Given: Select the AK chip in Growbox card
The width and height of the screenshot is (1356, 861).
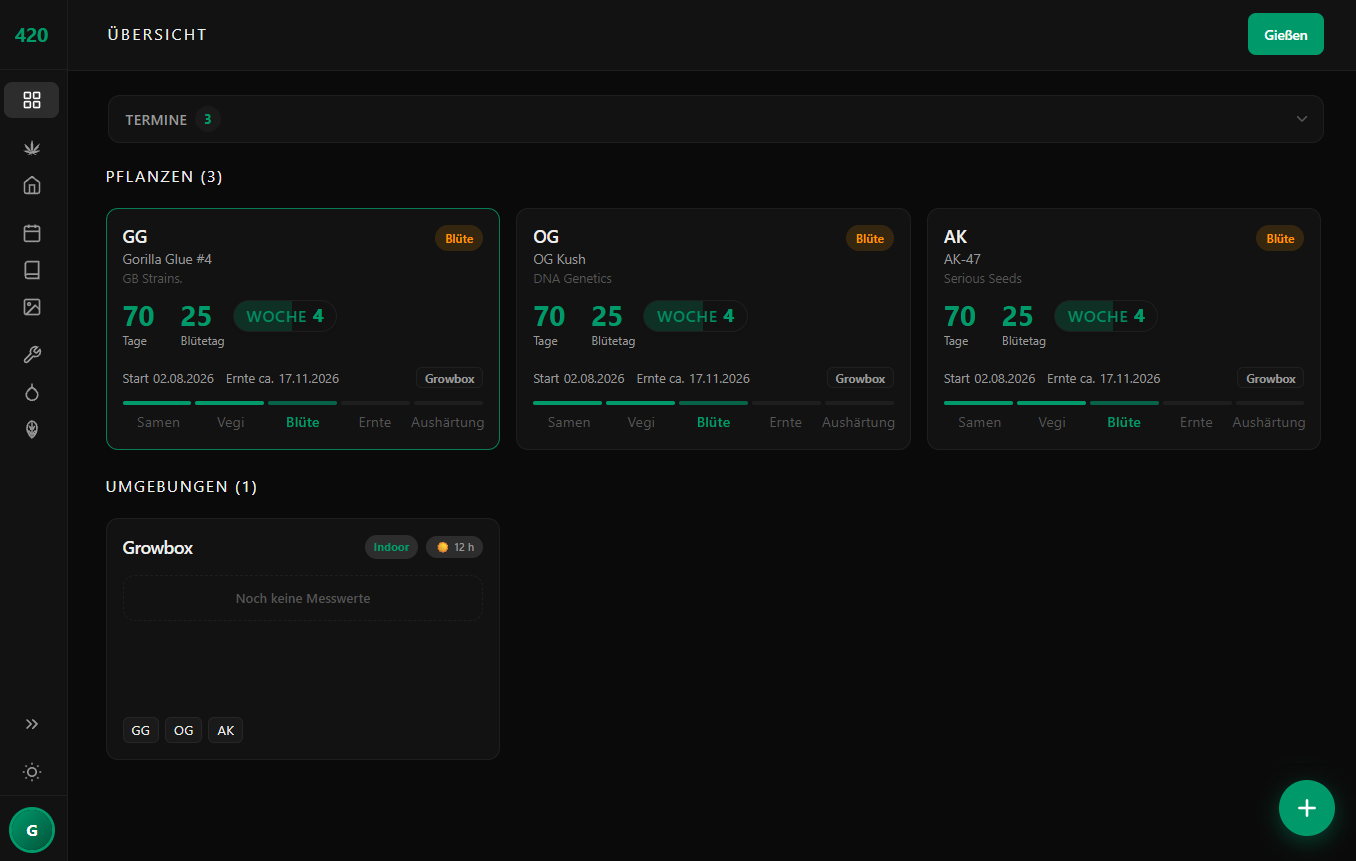Looking at the screenshot, I should (x=226, y=730).
